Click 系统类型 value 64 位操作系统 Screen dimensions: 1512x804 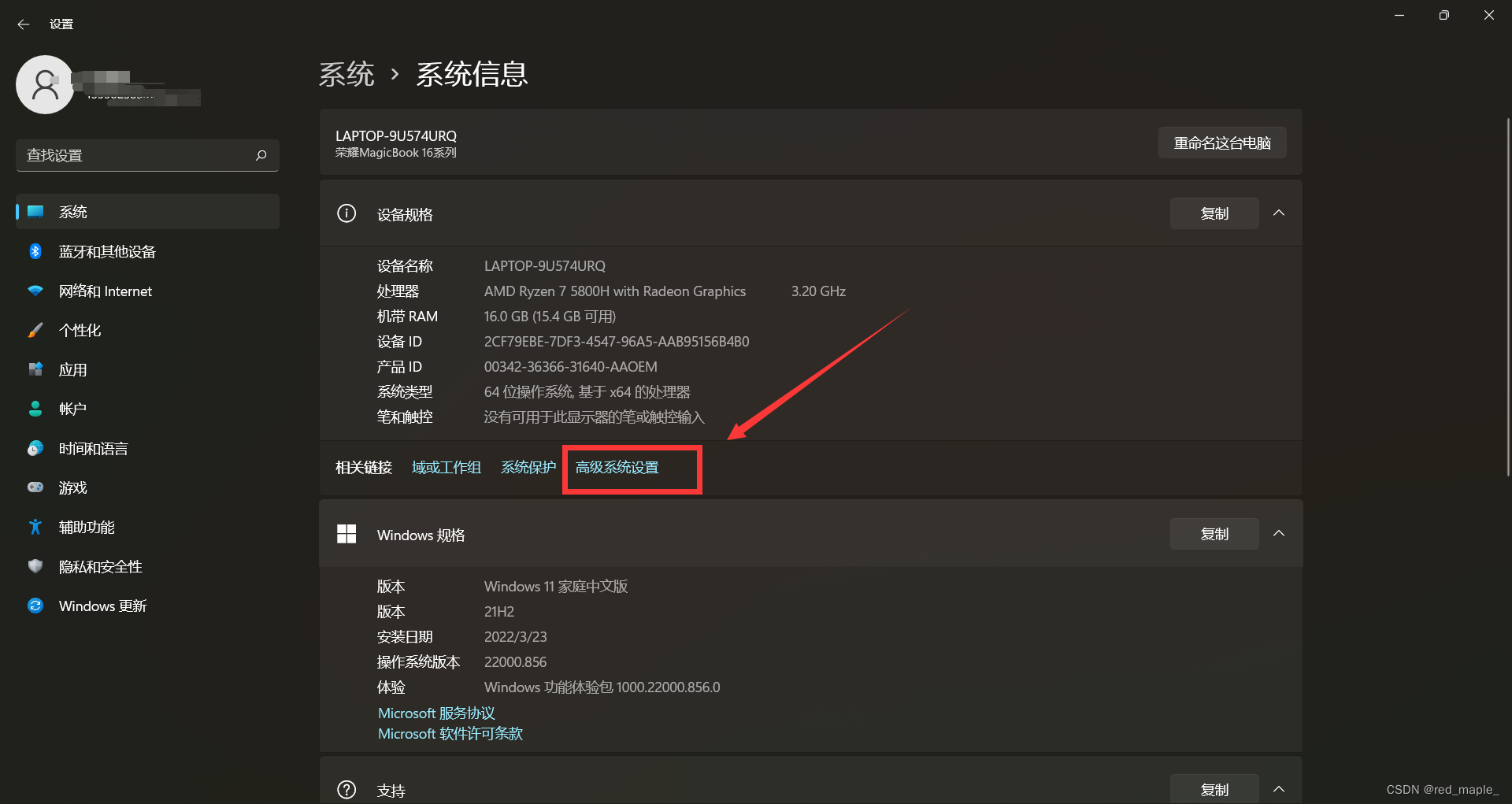(x=587, y=392)
